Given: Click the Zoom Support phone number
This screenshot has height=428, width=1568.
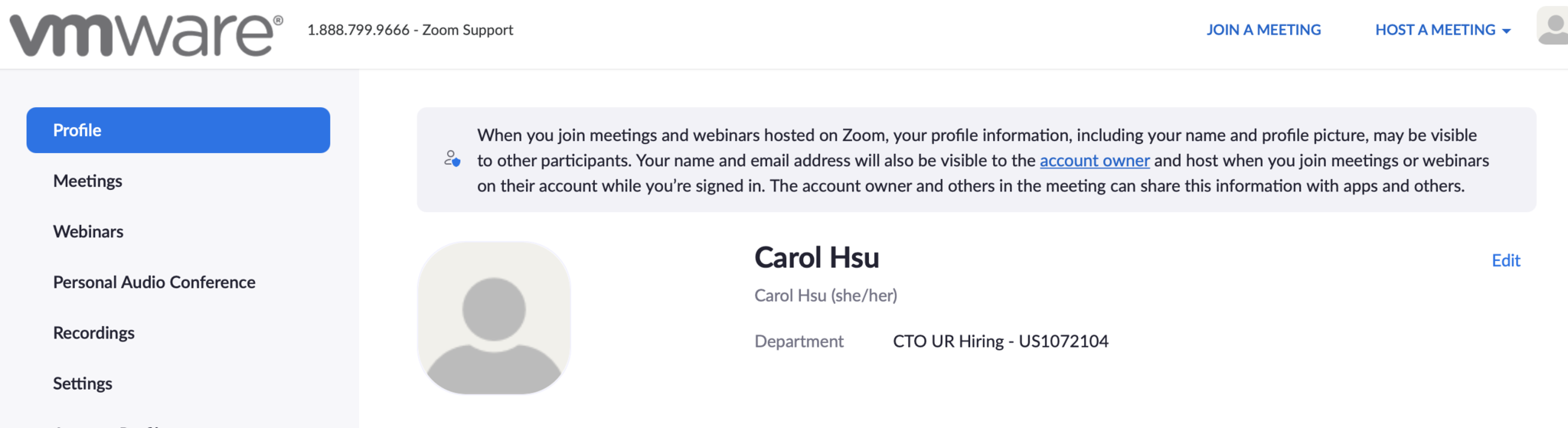Looking at the screenshot, I should point(358,30).
